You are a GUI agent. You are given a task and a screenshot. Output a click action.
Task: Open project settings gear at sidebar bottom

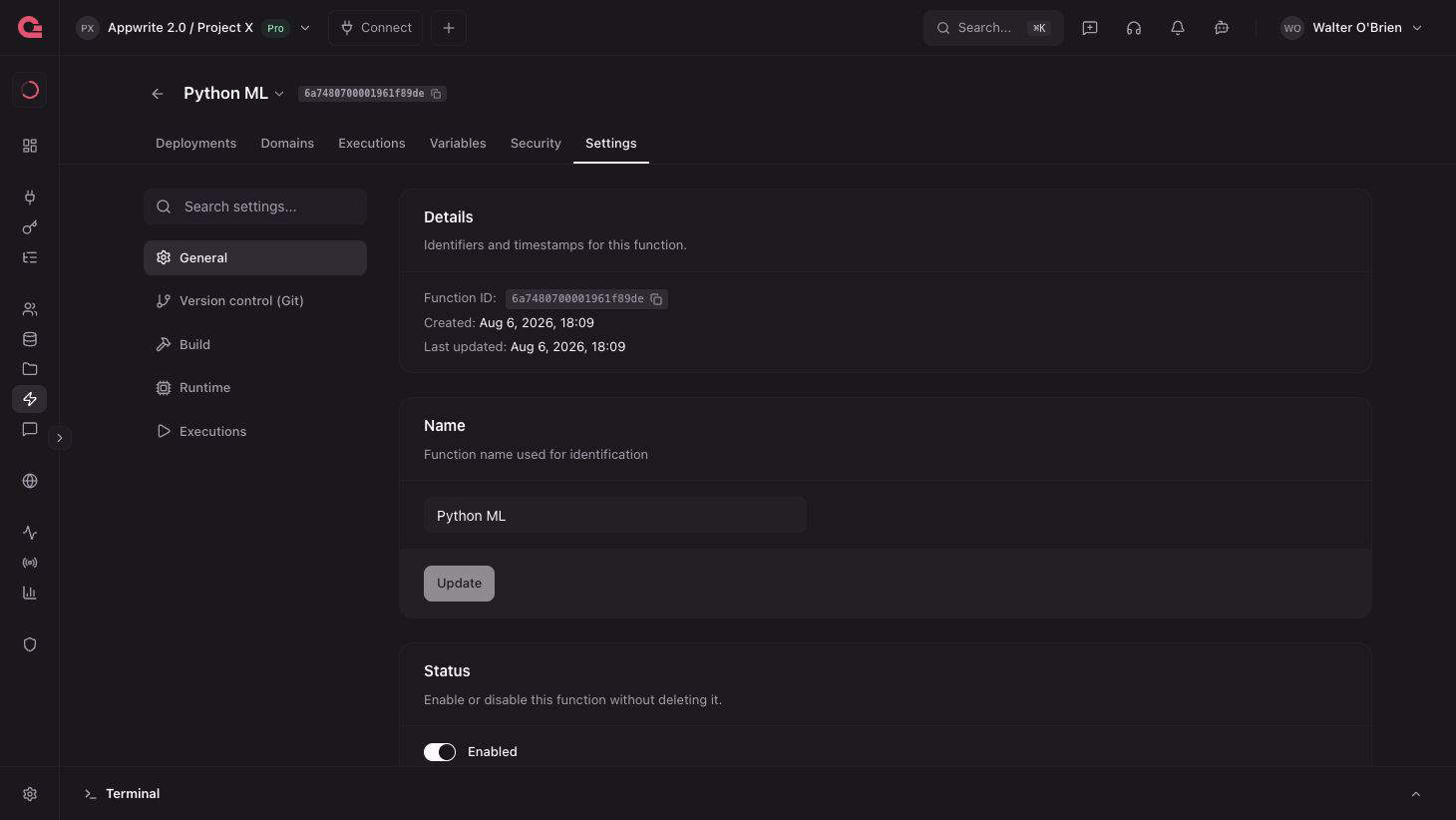pos(30,794)
